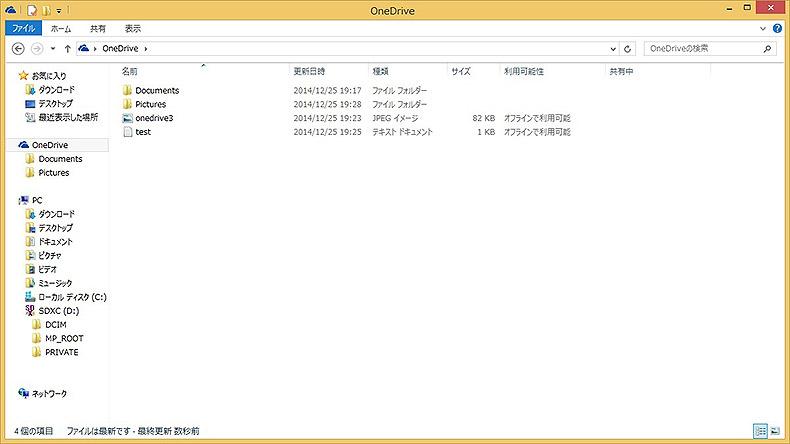Open the MP_ROOT folder in sidebar

pos(64,338)
